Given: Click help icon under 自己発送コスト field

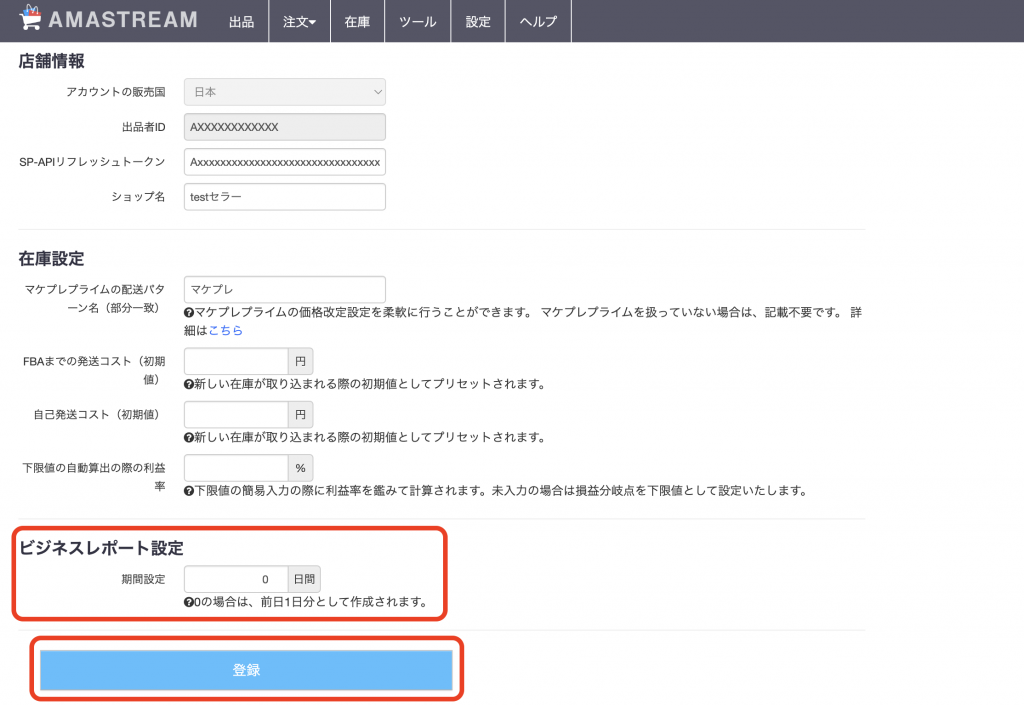Looking at the screenshot, I should 189,438.
